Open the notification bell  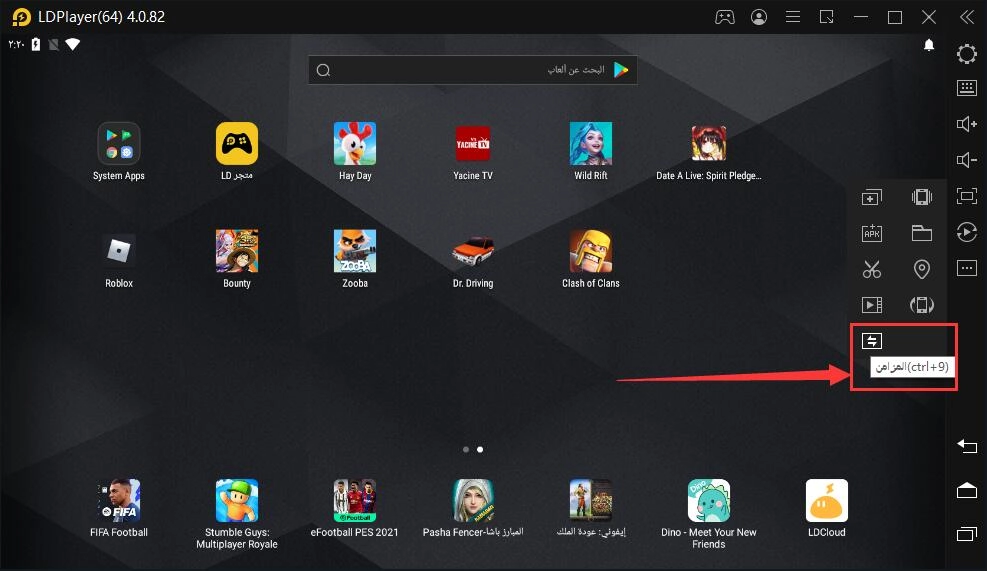click(x=929, y=45)
